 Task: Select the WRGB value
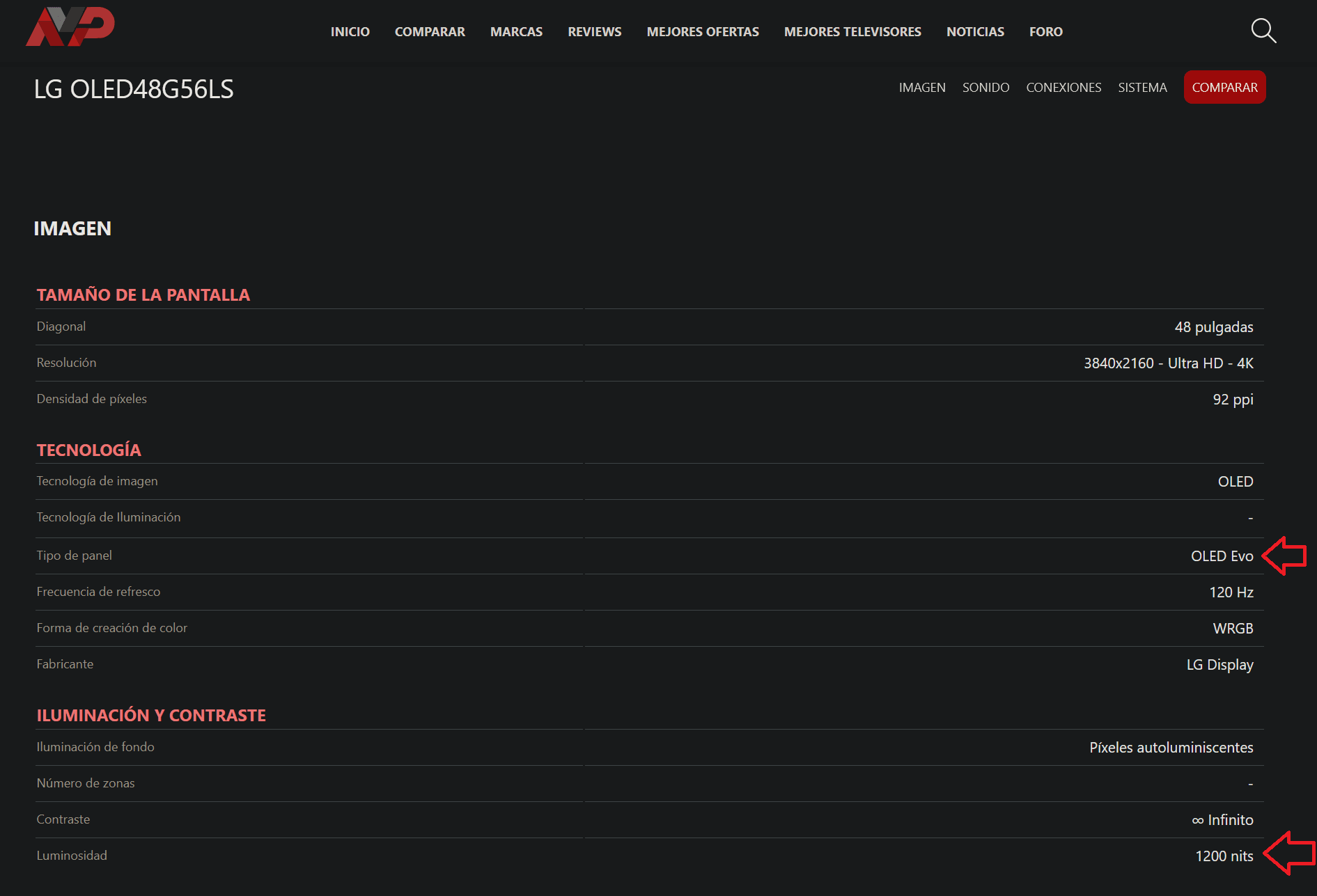(1233, 629)
